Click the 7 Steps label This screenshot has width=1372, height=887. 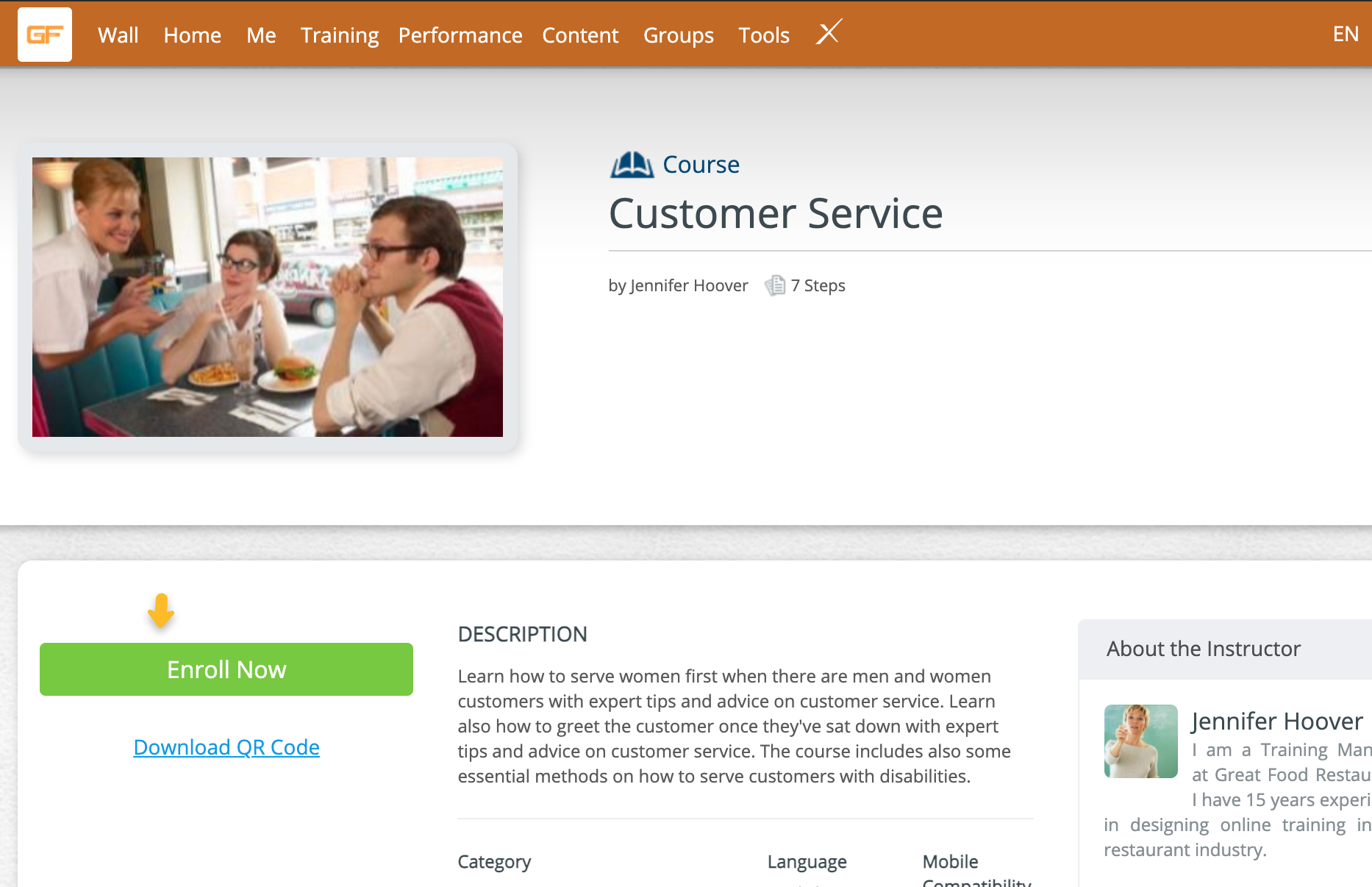pyautogui.click(x=818, y=285)
